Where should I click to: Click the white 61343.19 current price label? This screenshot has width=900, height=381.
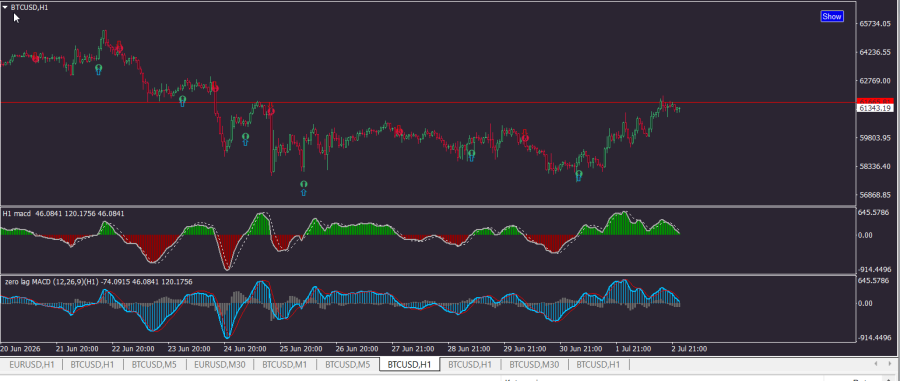point(875,108)
